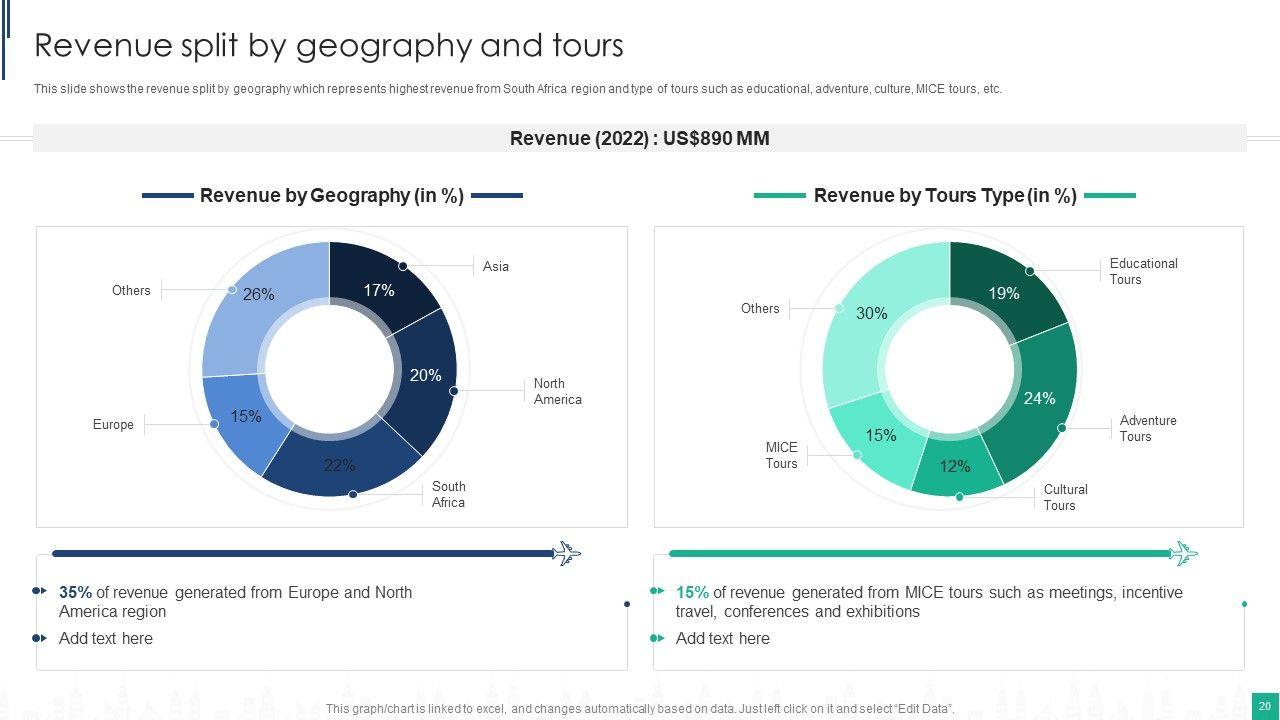Click the left 'Add text here' placeholder

(x=106, y=638)
